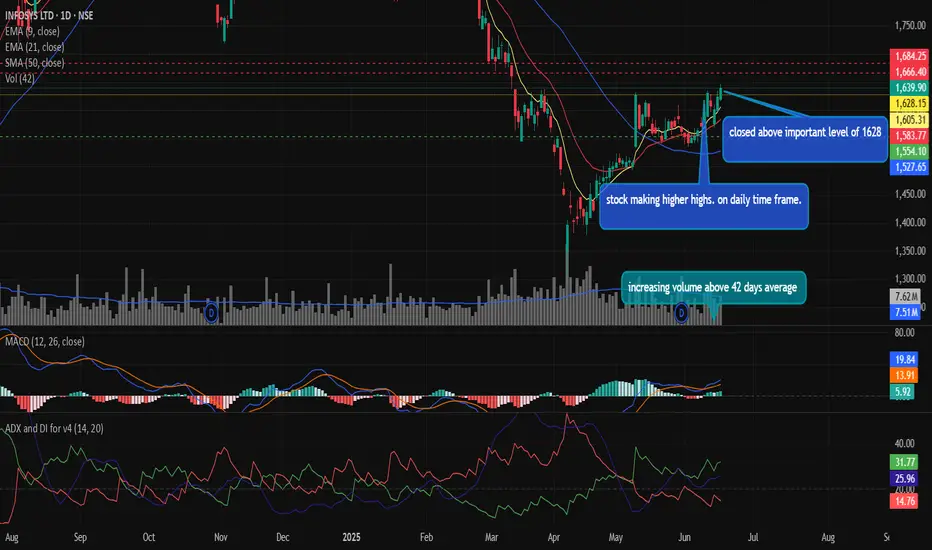This screenshot has height=550, width=932.
Task: Click the 1,639.90 current price label
Action: pos(910,87)
